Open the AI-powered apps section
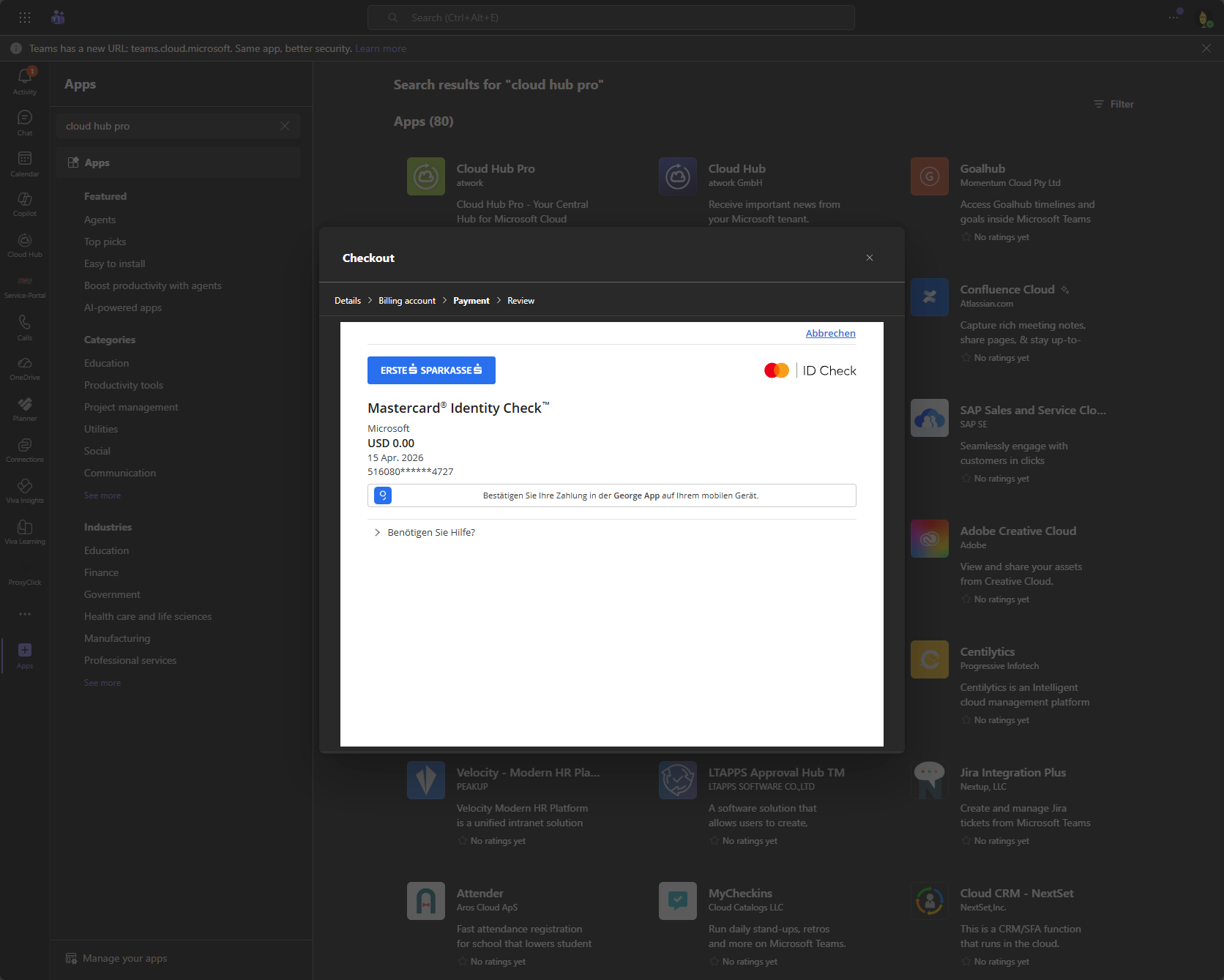The width and height of the screenshot is (1224, 980). click(x=123, y=307)
